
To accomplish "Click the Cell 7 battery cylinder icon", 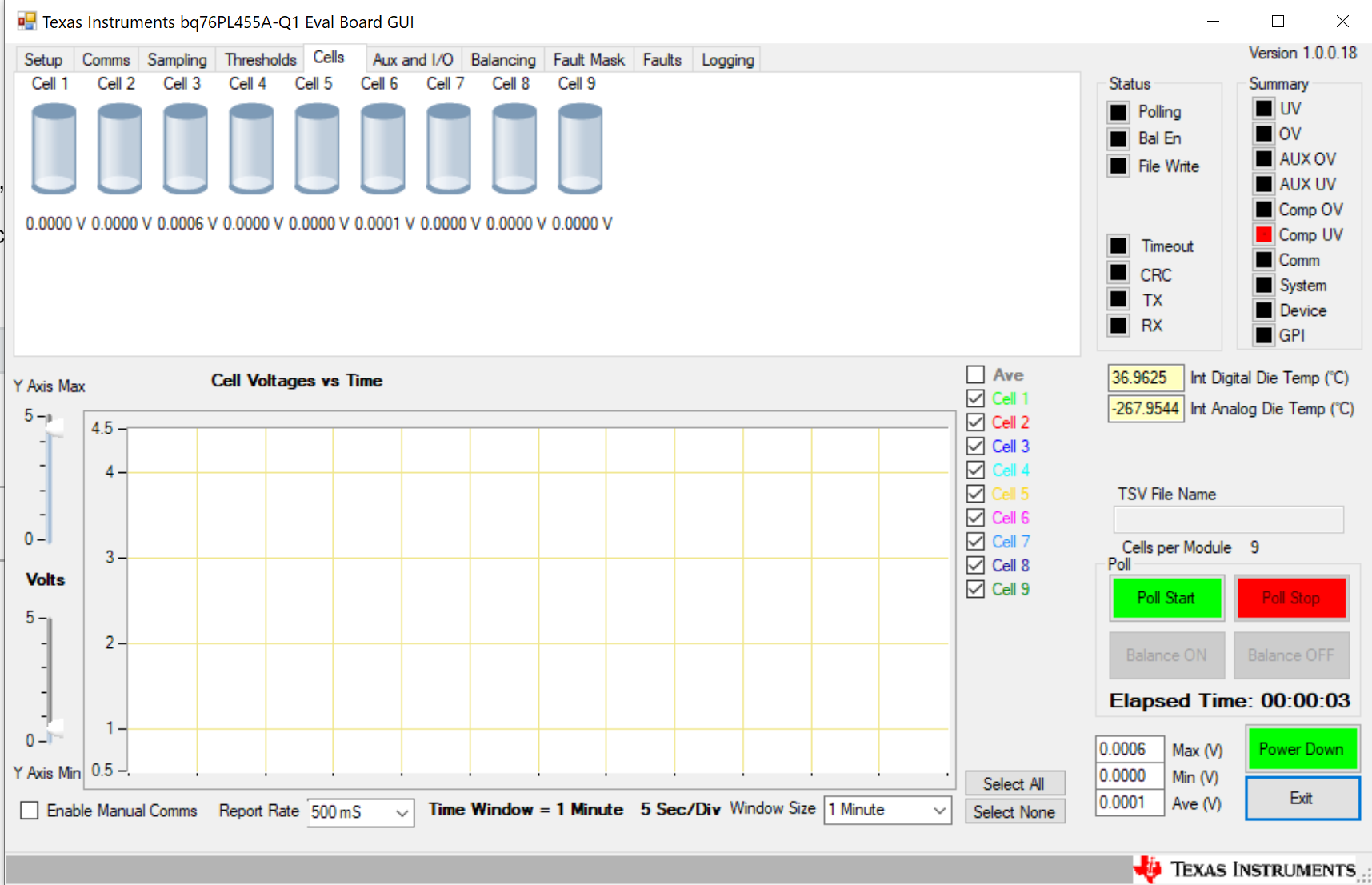I will pos(449,149).
